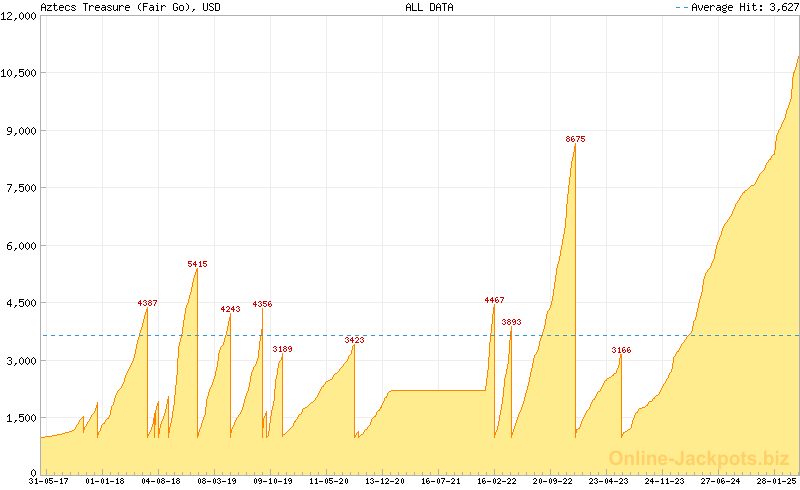Click the 3166 peak value label

[621, 350]
